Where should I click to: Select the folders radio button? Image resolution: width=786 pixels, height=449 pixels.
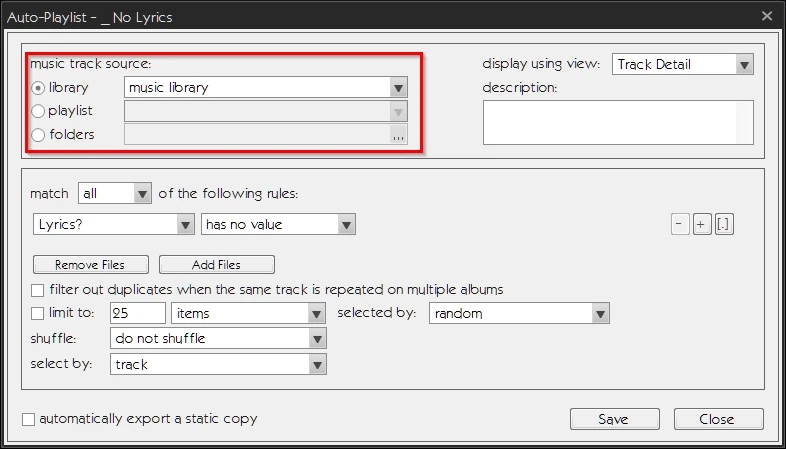pos(39,135)
